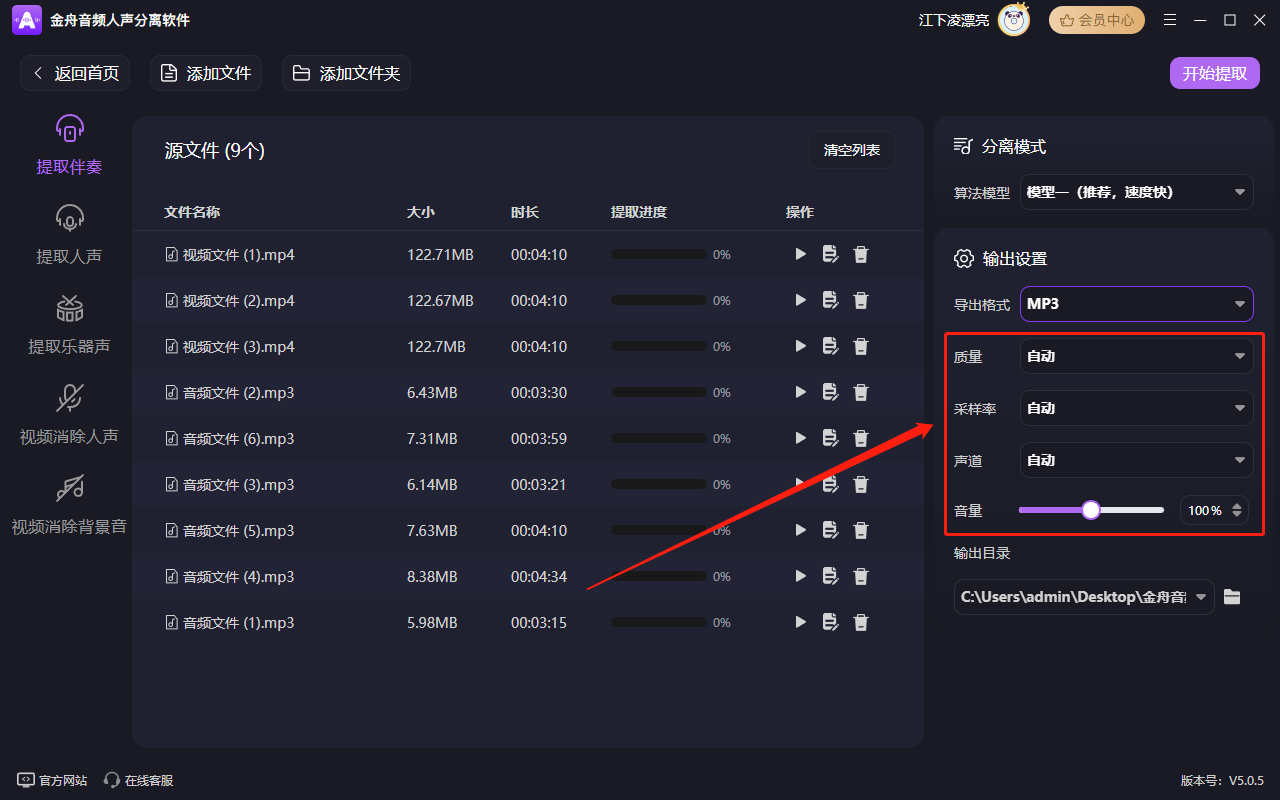Open output folder browser icon
The width and height of the screenshot is (1280, 800).
tap(1231, 596)
